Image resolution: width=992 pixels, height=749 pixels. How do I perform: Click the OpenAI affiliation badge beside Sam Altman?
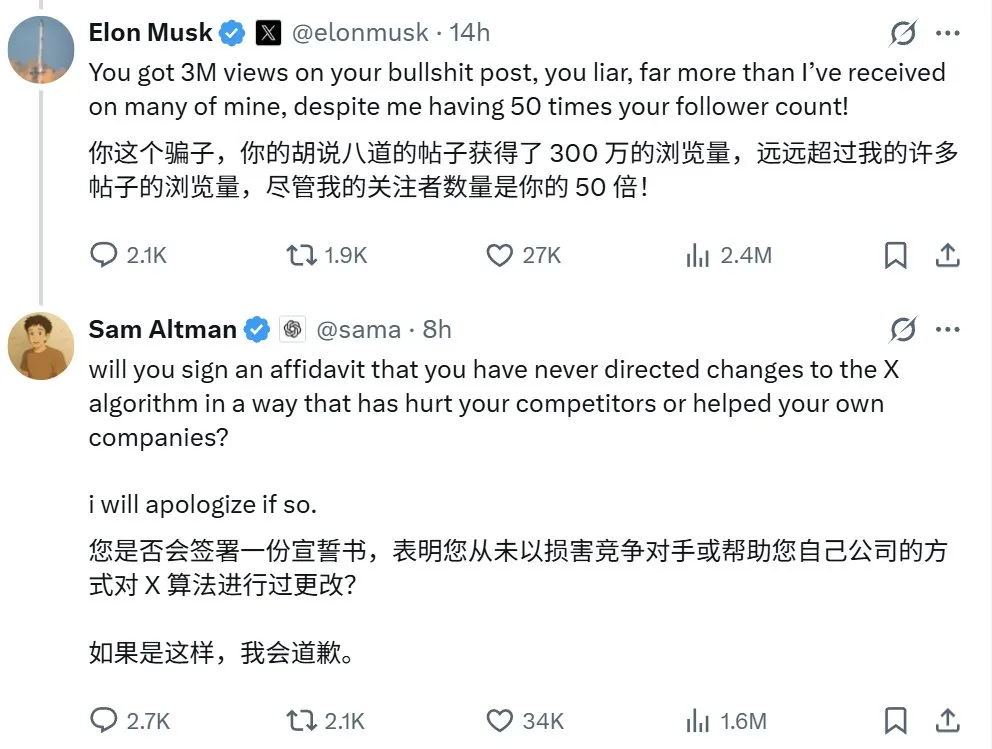point(291,329)
